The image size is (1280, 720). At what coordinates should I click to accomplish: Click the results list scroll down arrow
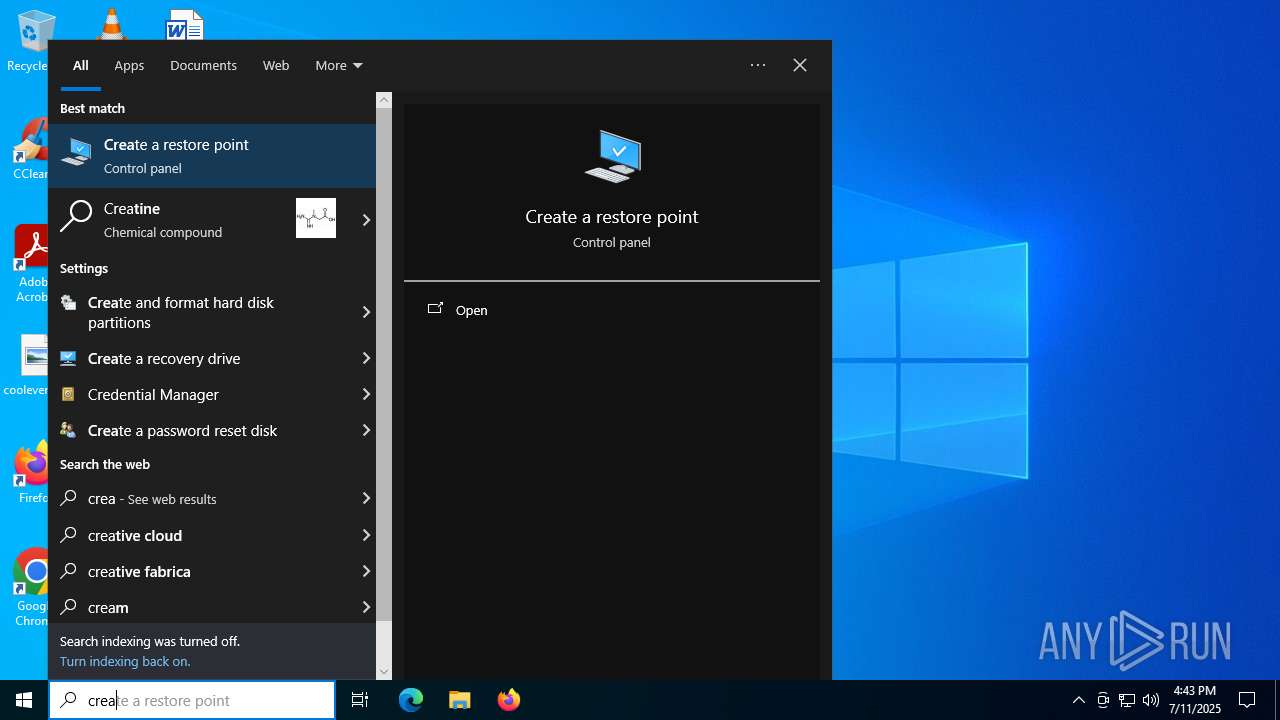coord(384,672)
